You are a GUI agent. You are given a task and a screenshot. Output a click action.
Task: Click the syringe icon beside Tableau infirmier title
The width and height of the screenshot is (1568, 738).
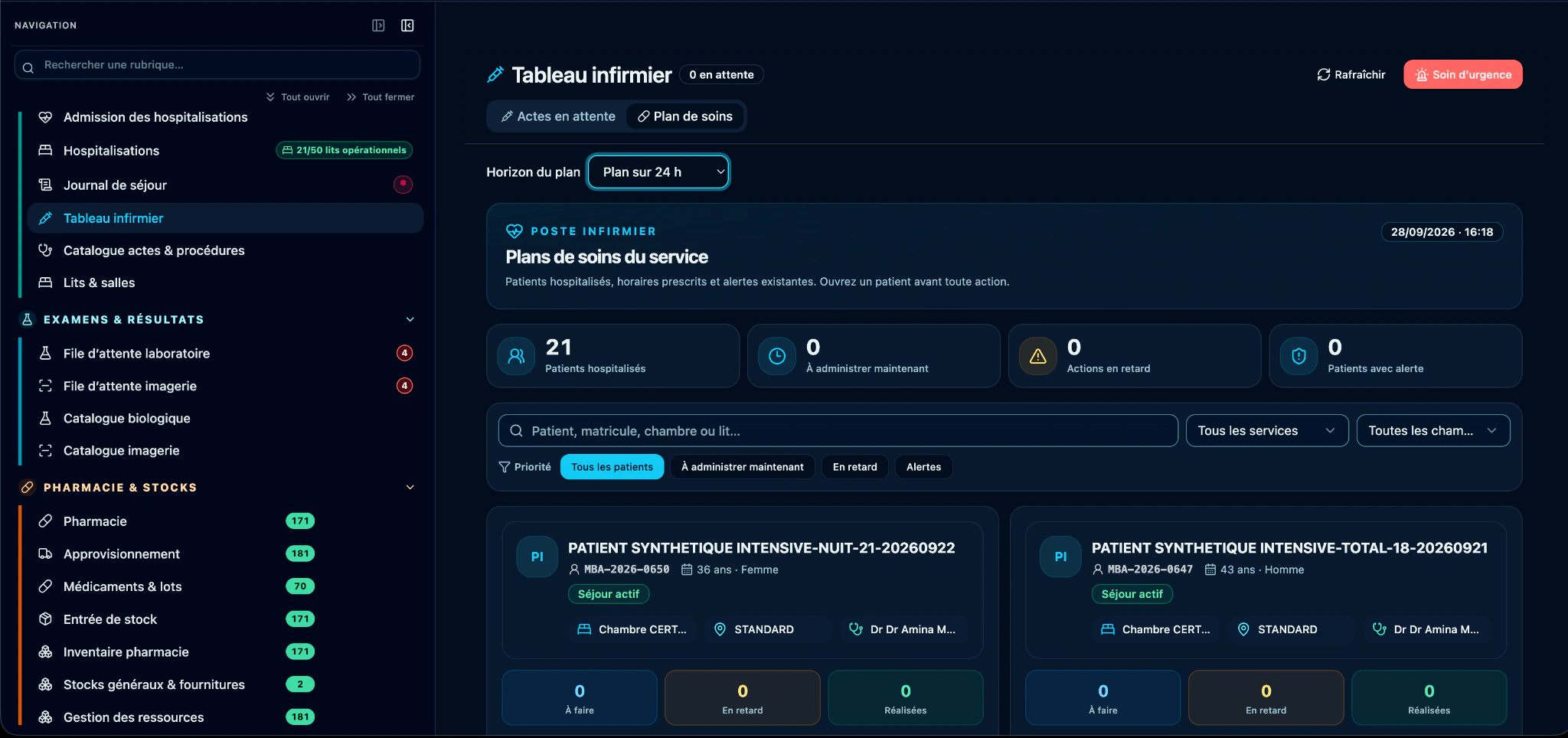(x=495, y=74)
